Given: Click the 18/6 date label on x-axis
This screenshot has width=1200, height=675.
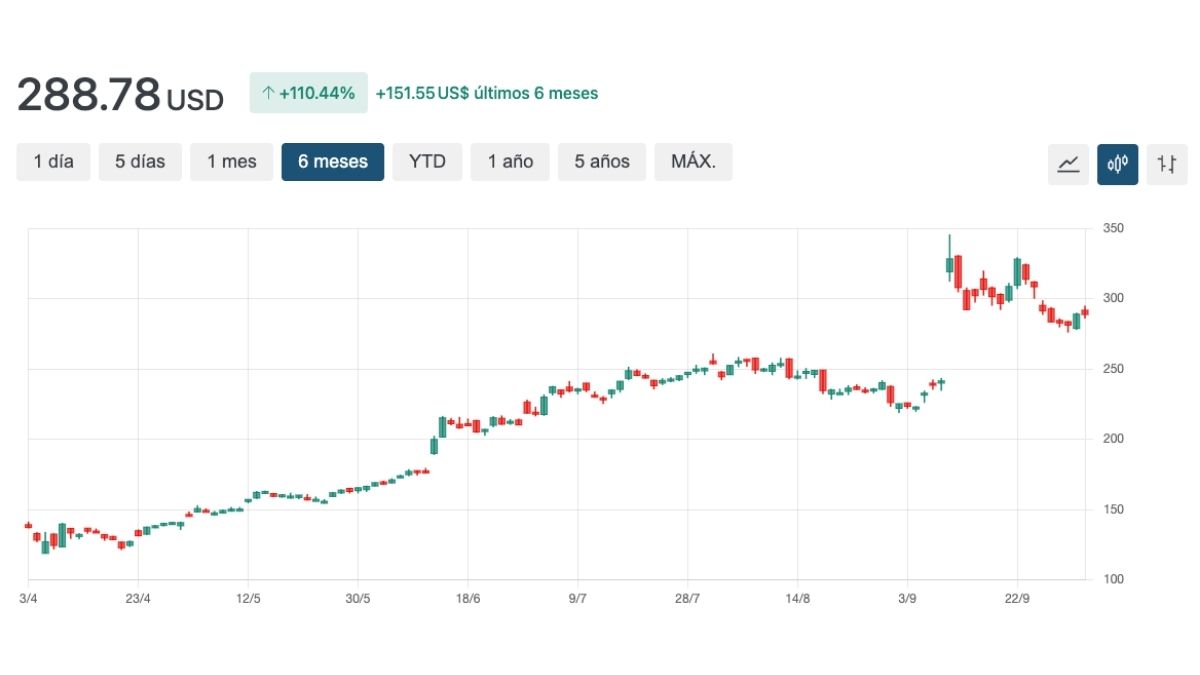Looking at the screenshot, I should (468, 598).
